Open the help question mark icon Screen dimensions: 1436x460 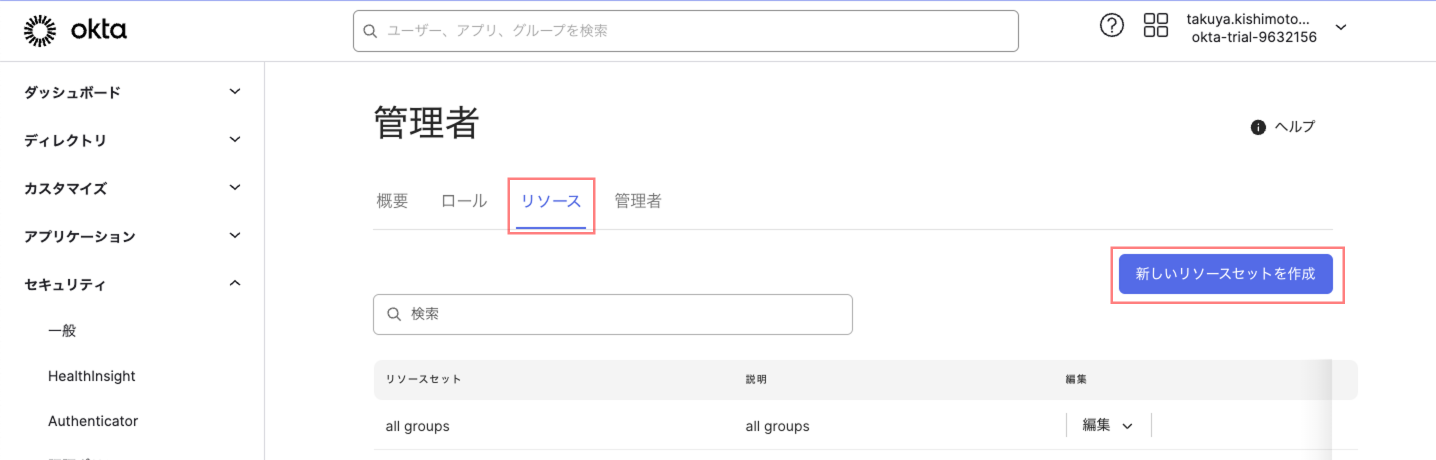click(1111, 26)
